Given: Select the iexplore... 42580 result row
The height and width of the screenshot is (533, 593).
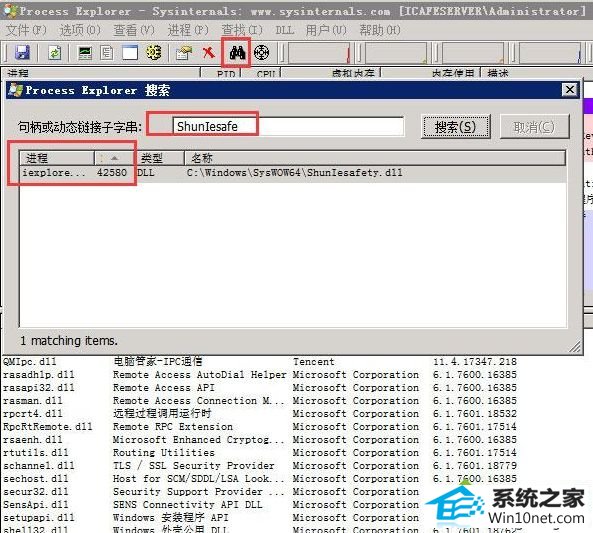Looking at the screenshot, I should pos(293,173).
